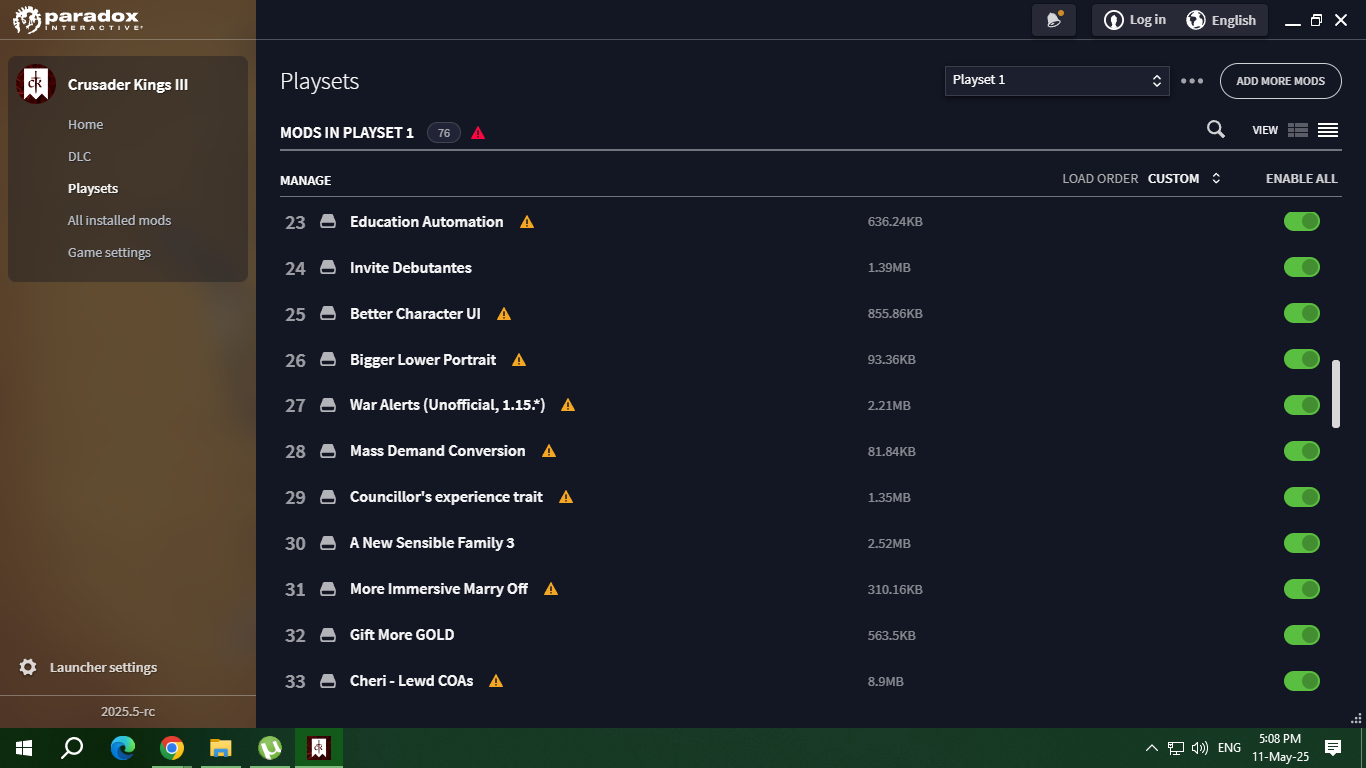1366x768 pixels.
Task: Disable A New Sensible Family 3 toggle
Action: click(1302, 543)
